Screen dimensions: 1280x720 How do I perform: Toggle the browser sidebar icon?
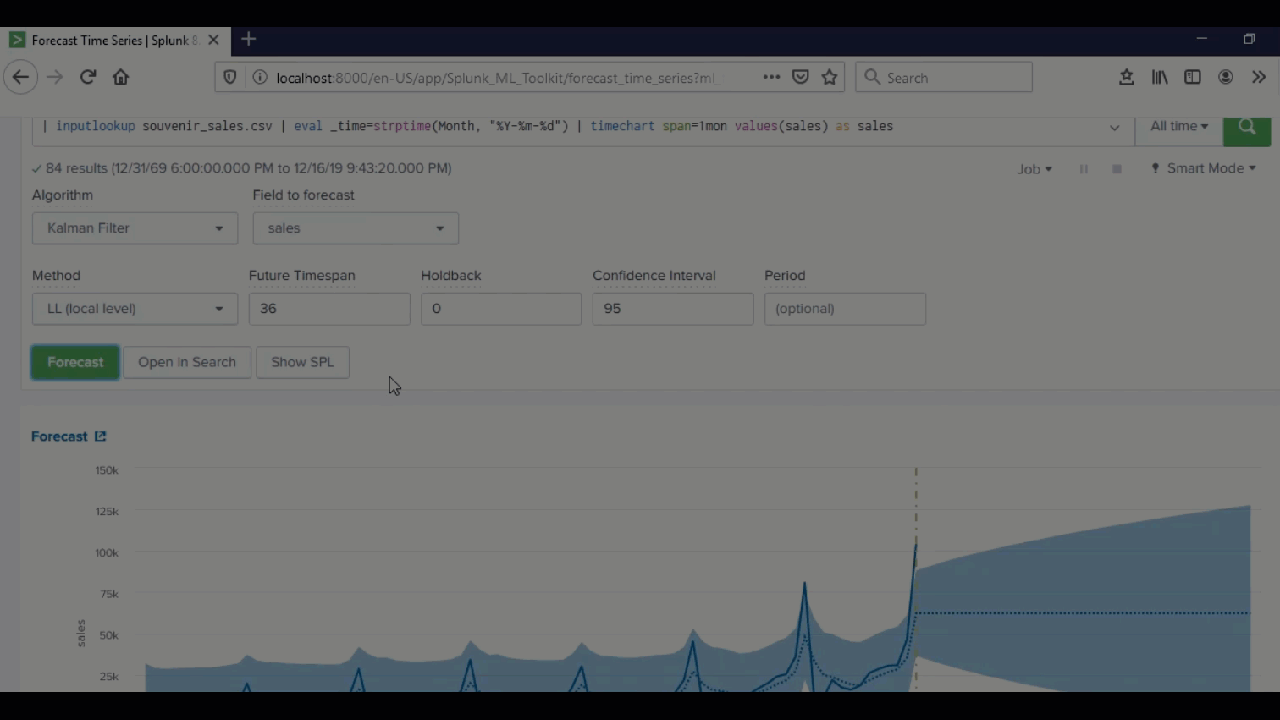(x=1192, y=77)
